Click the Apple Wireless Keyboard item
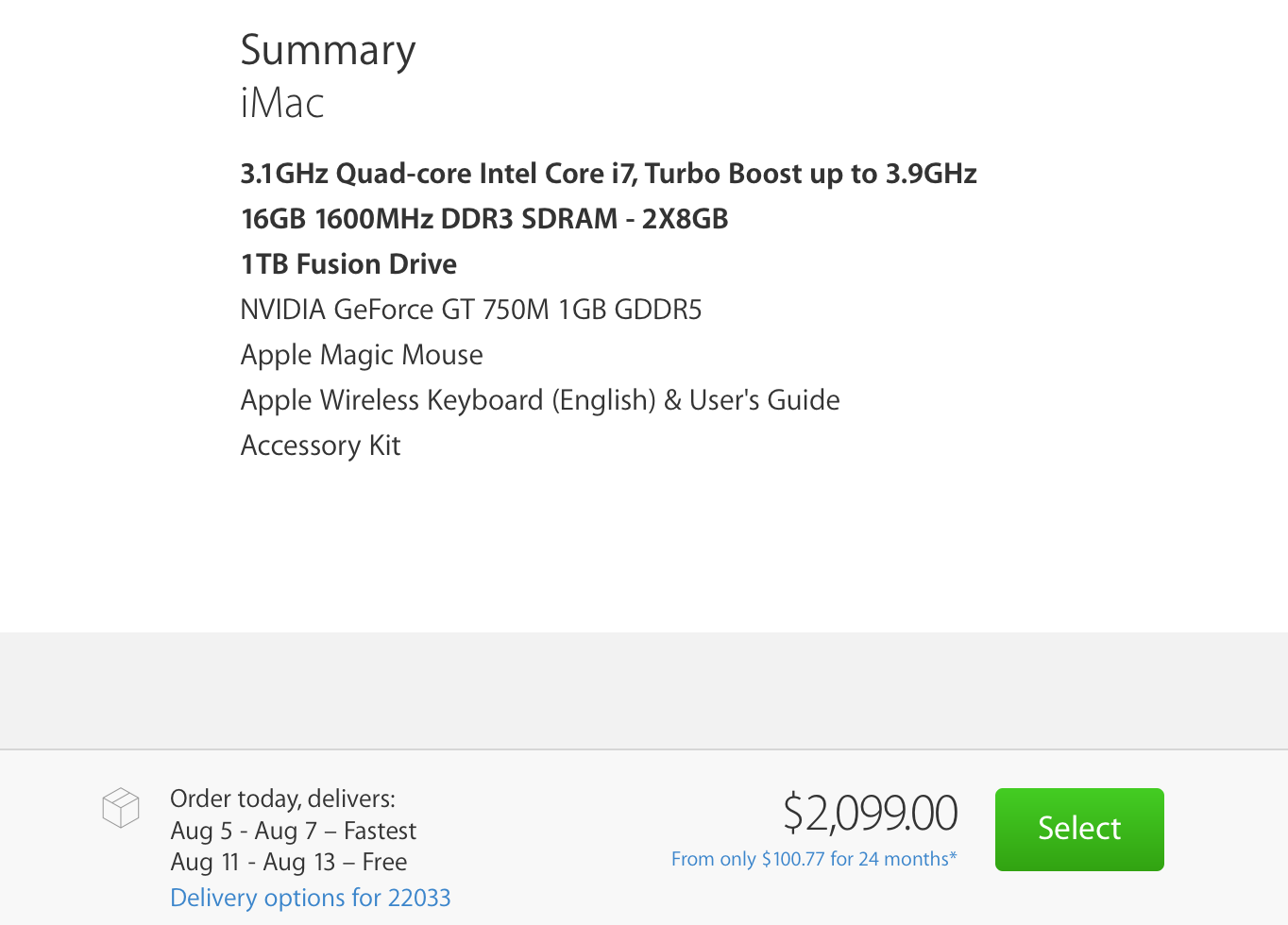1288x925 pixels. click(x=539, y=400)
